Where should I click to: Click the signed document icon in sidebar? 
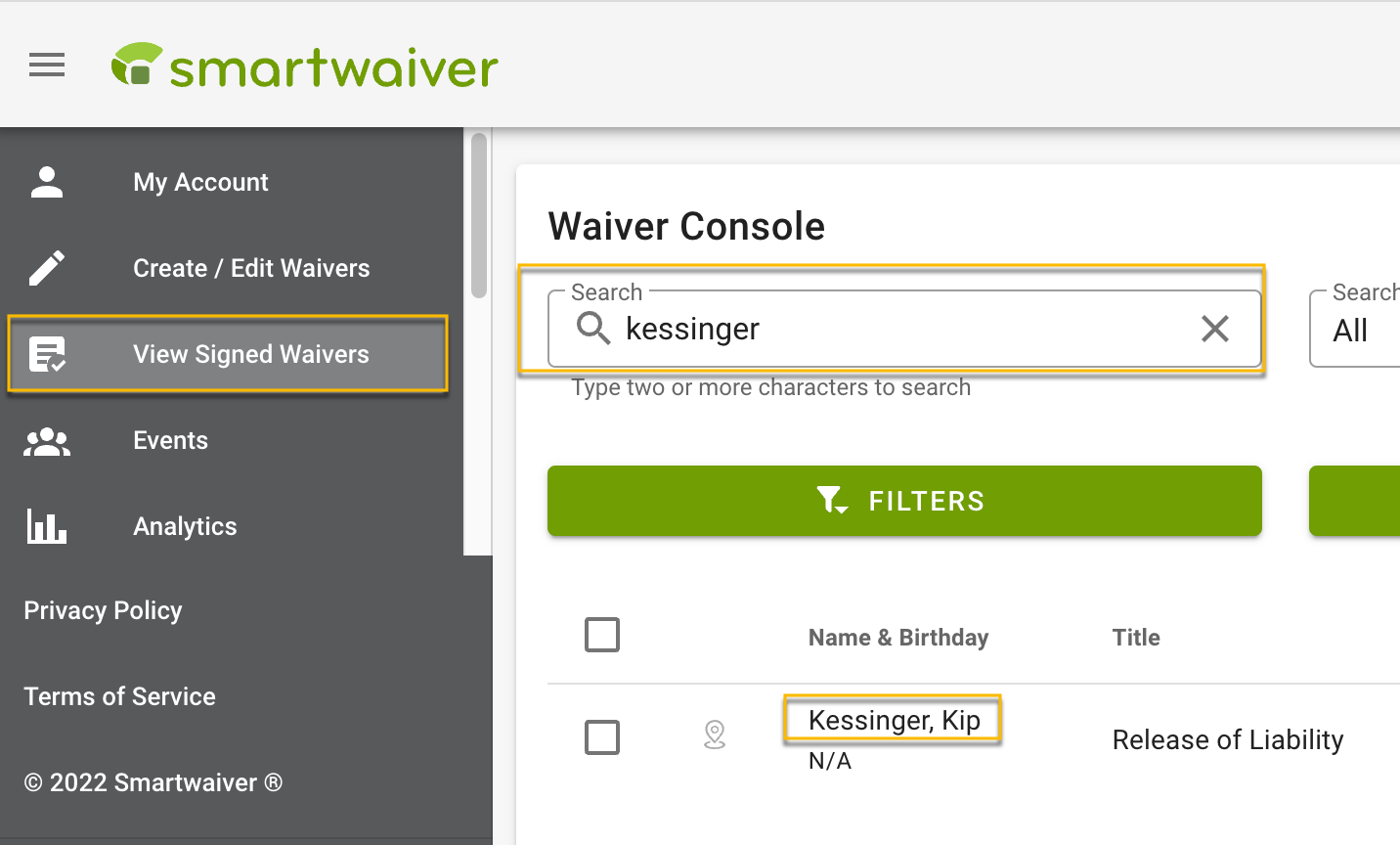tap(47, 354)
